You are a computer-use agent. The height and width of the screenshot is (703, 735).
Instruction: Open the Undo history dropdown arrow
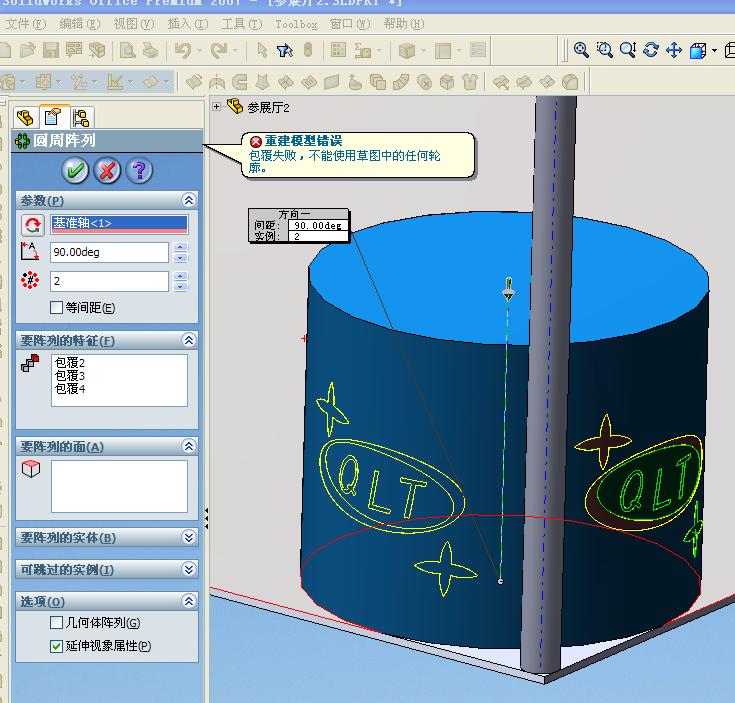tap(199, 50)
